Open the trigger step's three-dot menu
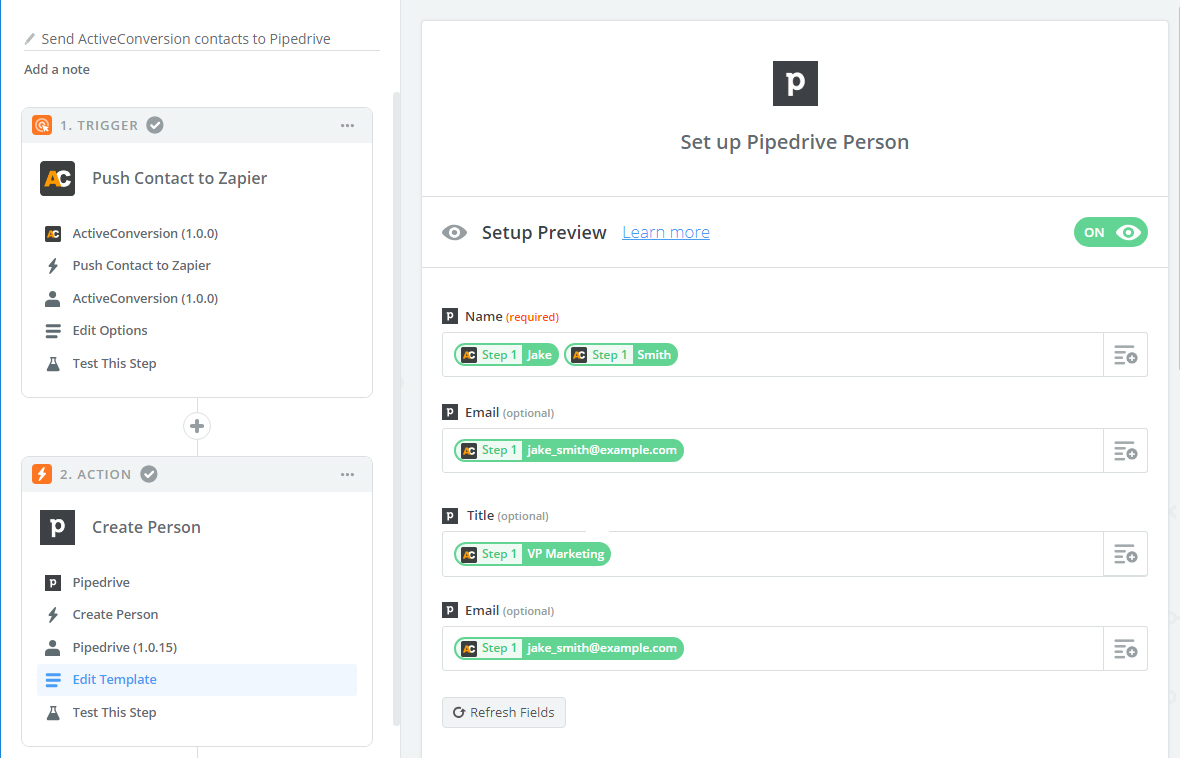The image size is (1180, 758). [347, 126]
